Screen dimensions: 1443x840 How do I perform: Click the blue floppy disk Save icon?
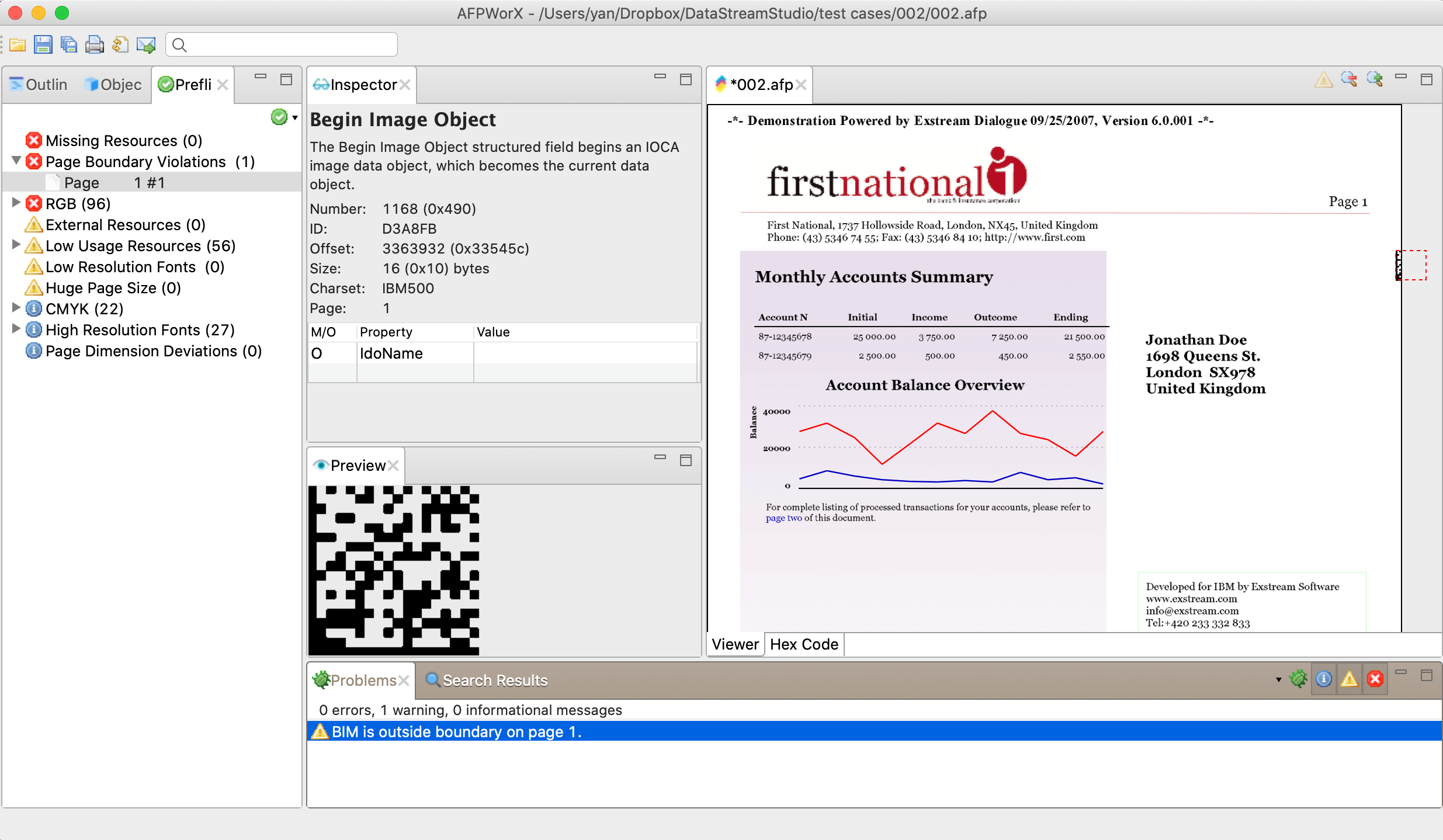[43, 45]
